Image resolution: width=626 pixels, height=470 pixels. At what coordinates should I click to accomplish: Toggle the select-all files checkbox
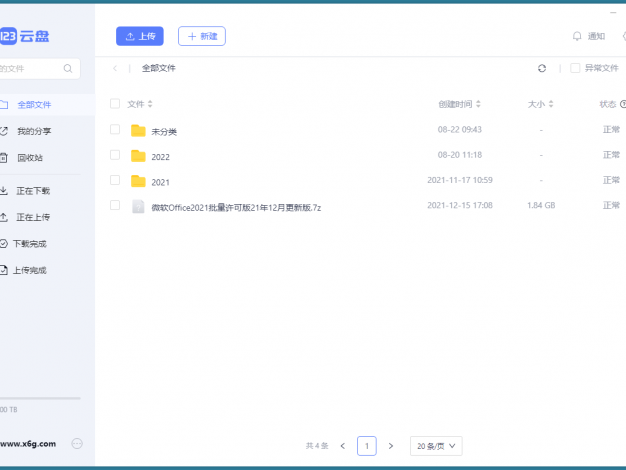coord(115,104)
